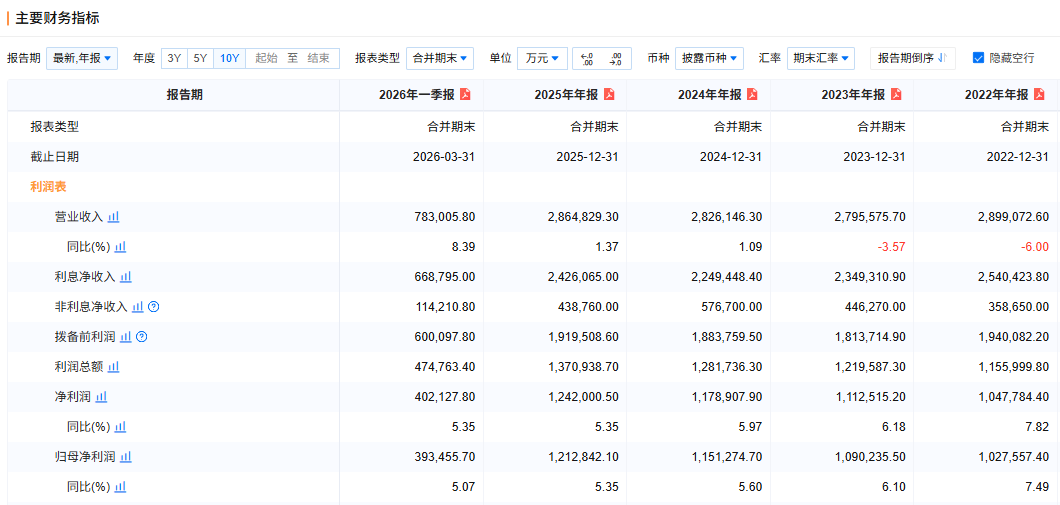Show chart icon for 净利润

pyautogui.click(x=101, y=397)
